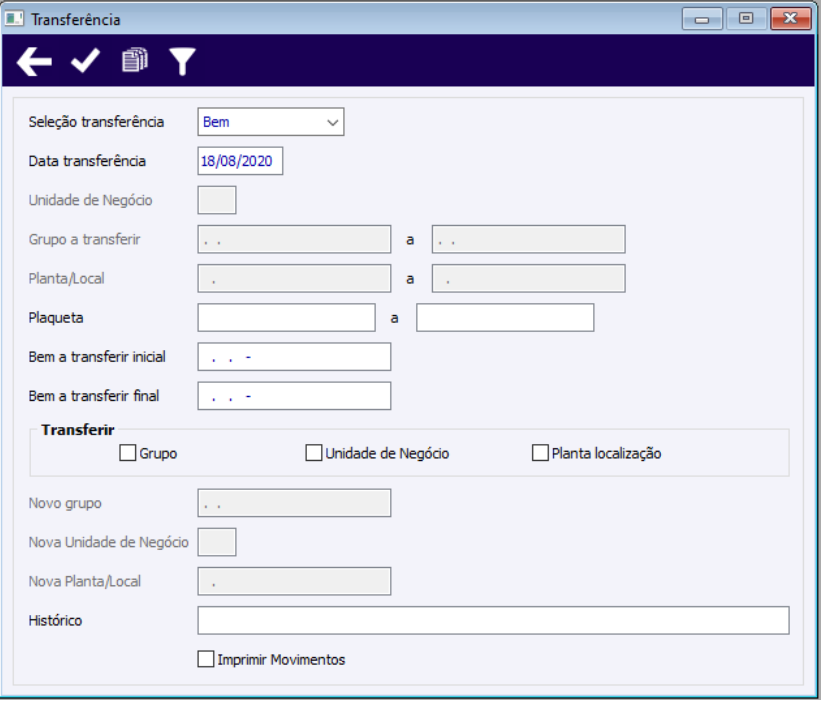This screenshot has width=821, height=701.
Task: Click the Seleção transferência label
Action: [x=96, y=122]
